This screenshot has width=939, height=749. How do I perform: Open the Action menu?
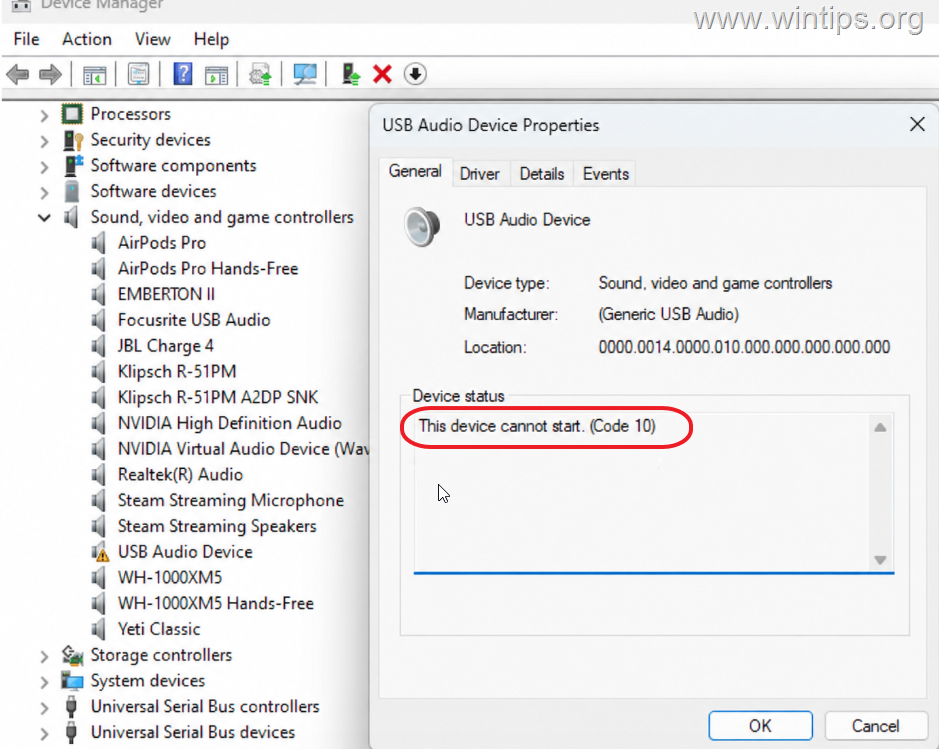(x=87, y=40)
